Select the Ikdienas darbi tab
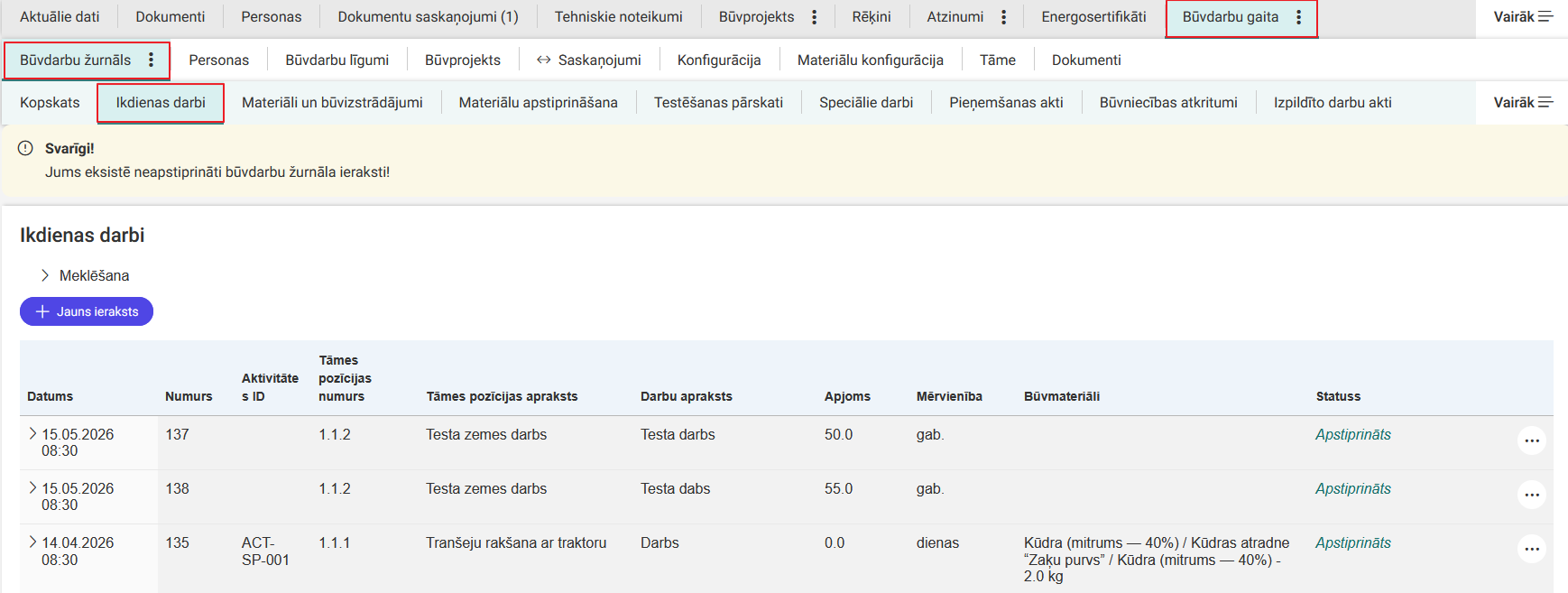This screenshot has width=1568, height=593. pyautogui.click(x=161, y=102)
